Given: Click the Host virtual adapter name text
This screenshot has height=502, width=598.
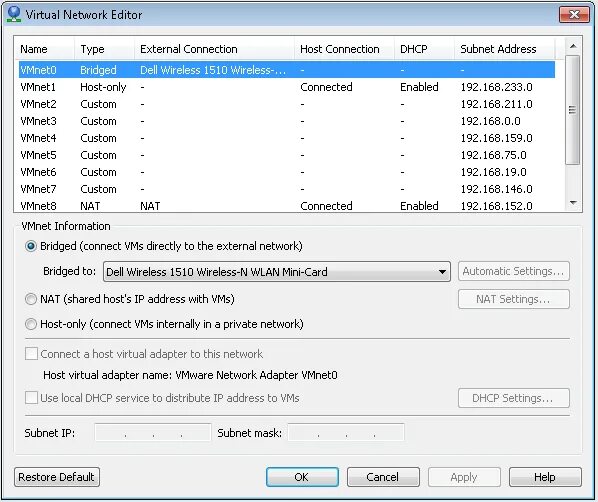Looking at the screenshot, I should pyautogui.click(x=190, y=375).
